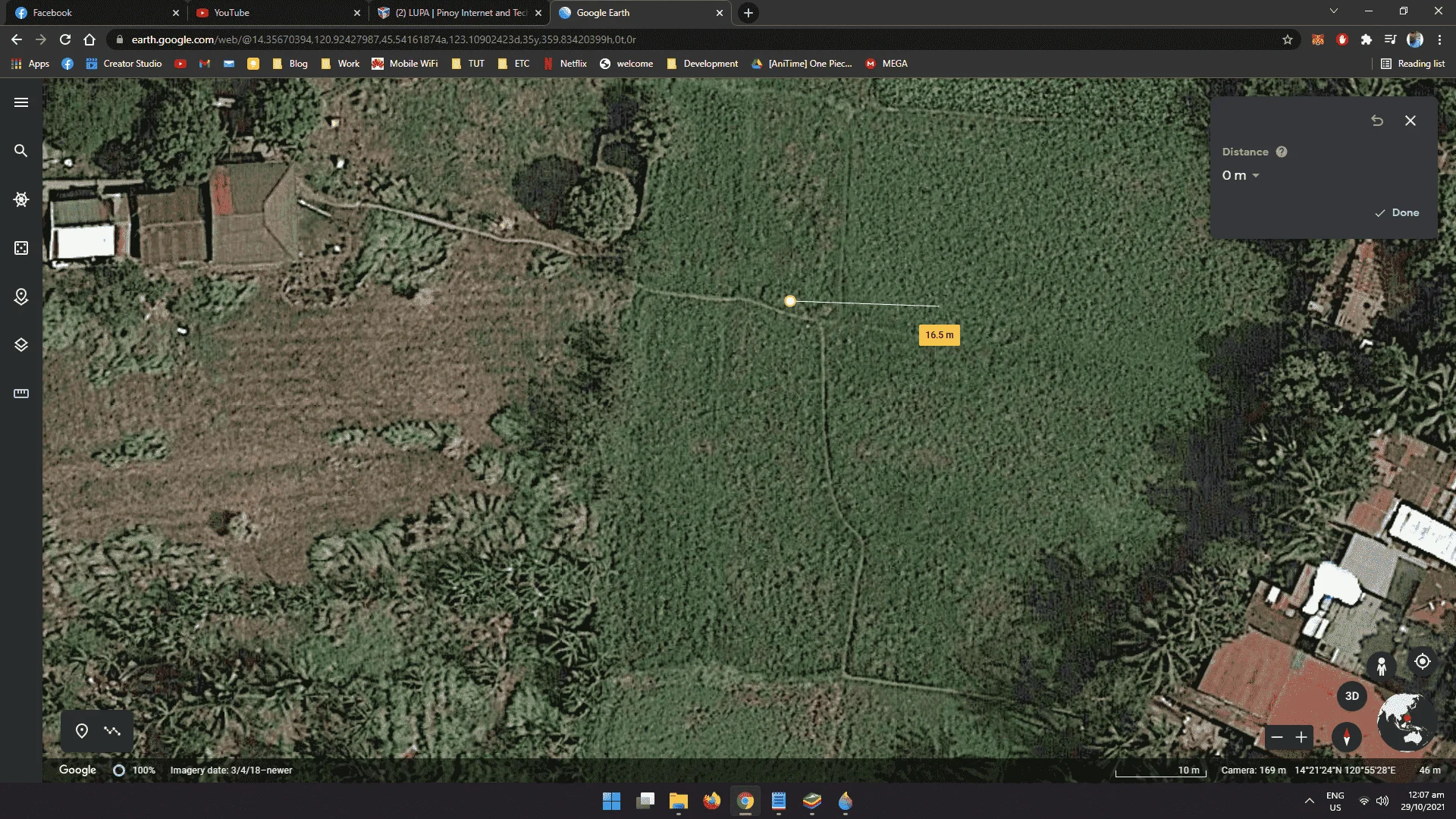
Task: Click the 16.5 m measurement label
Action: pyautogui.click(x=940, y=335)
